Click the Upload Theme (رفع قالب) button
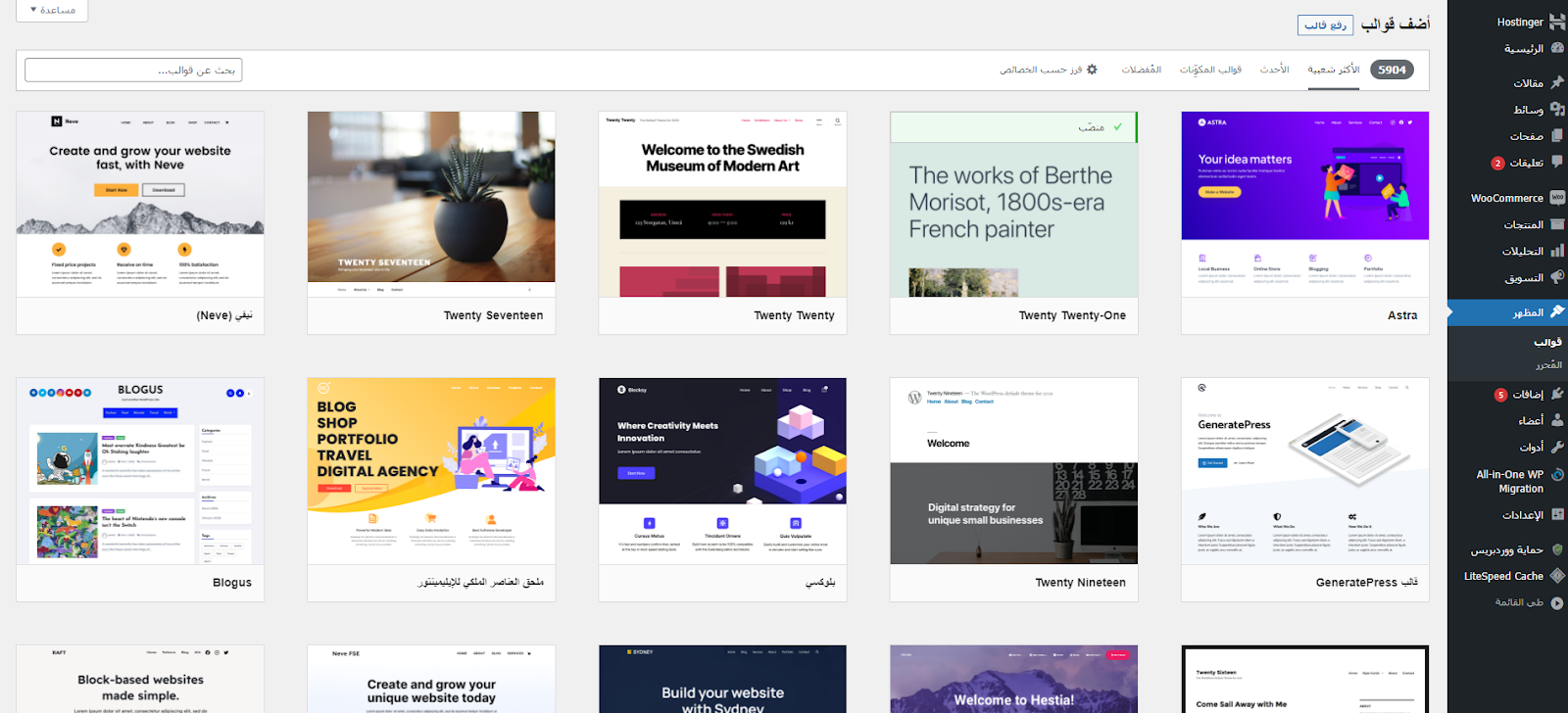 pyautogui.click(x=1325, y=24)
